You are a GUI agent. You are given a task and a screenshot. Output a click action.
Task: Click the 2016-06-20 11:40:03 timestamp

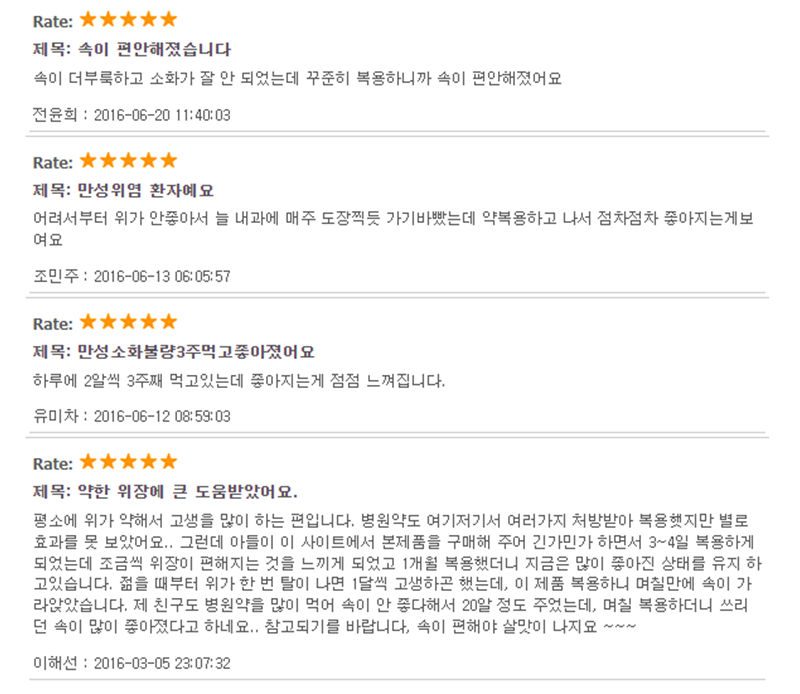coord(162,115)
